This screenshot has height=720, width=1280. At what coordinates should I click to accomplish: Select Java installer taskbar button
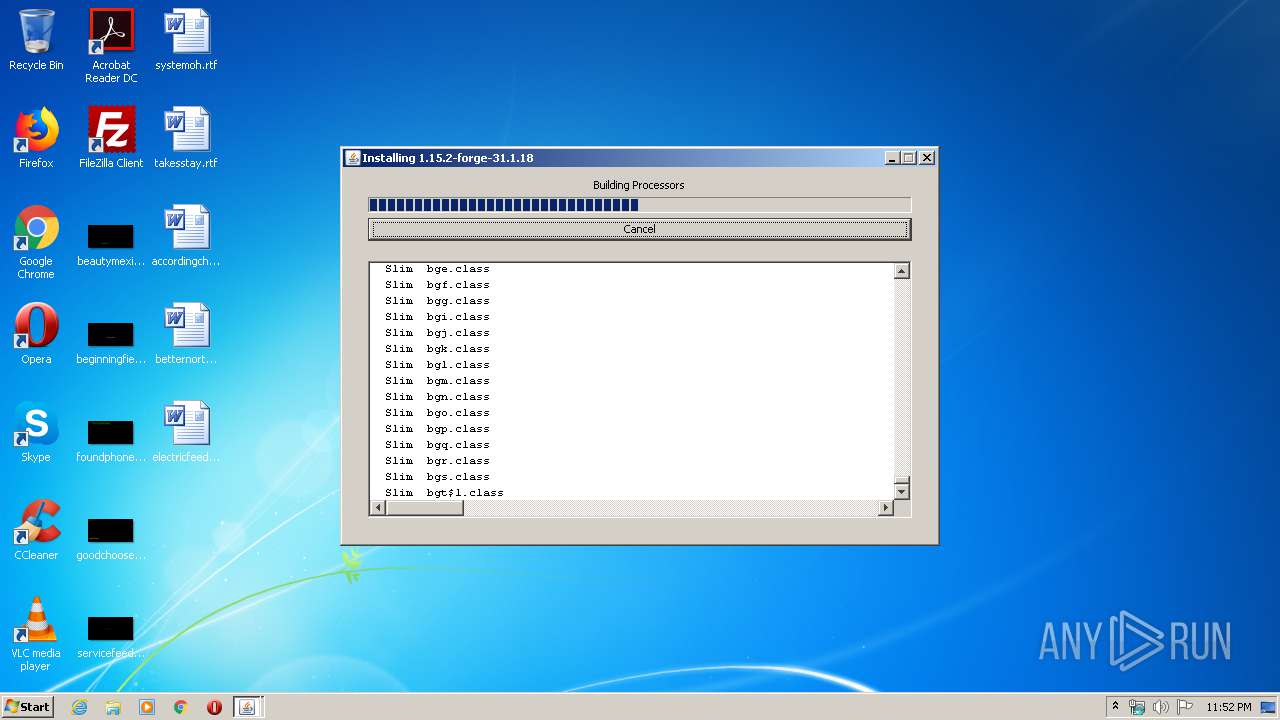pyautogui.click(x=247, y=707)
